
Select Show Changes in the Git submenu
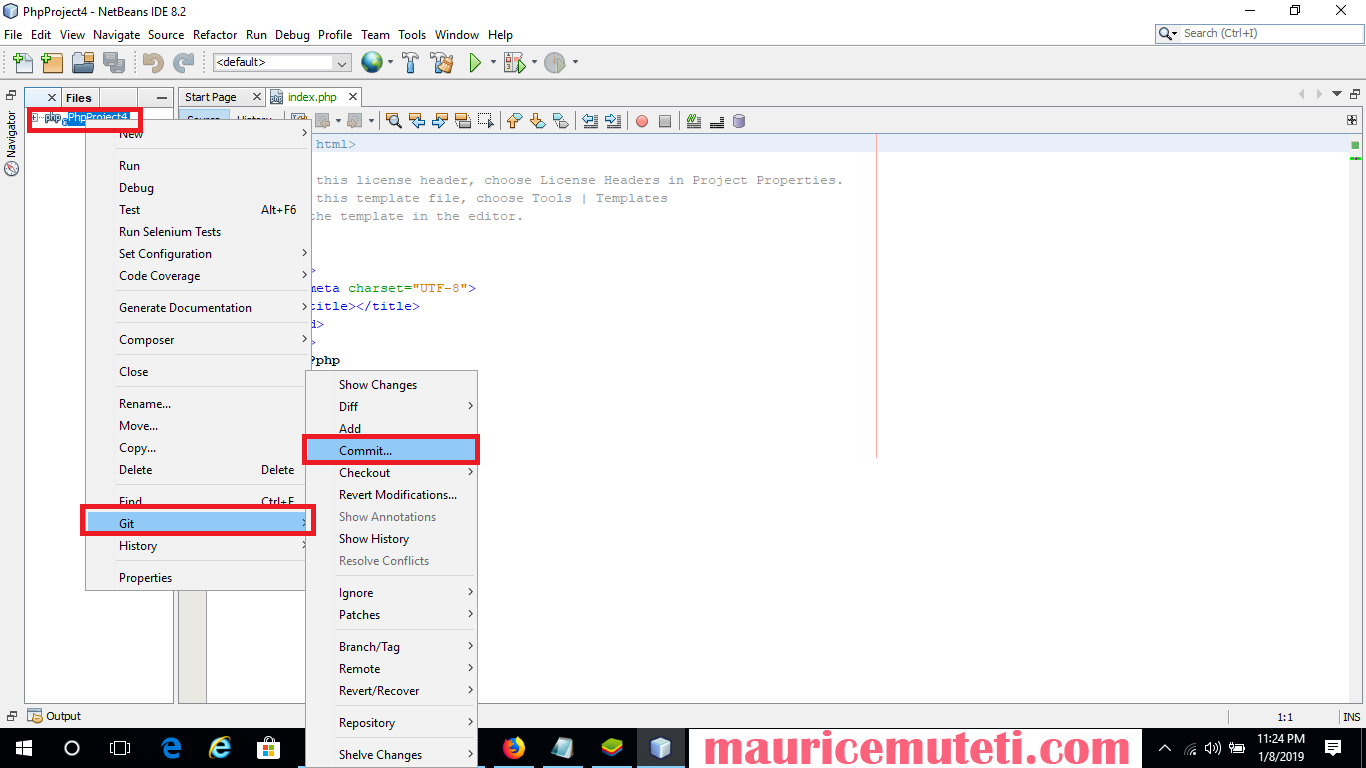coord(392,385)
